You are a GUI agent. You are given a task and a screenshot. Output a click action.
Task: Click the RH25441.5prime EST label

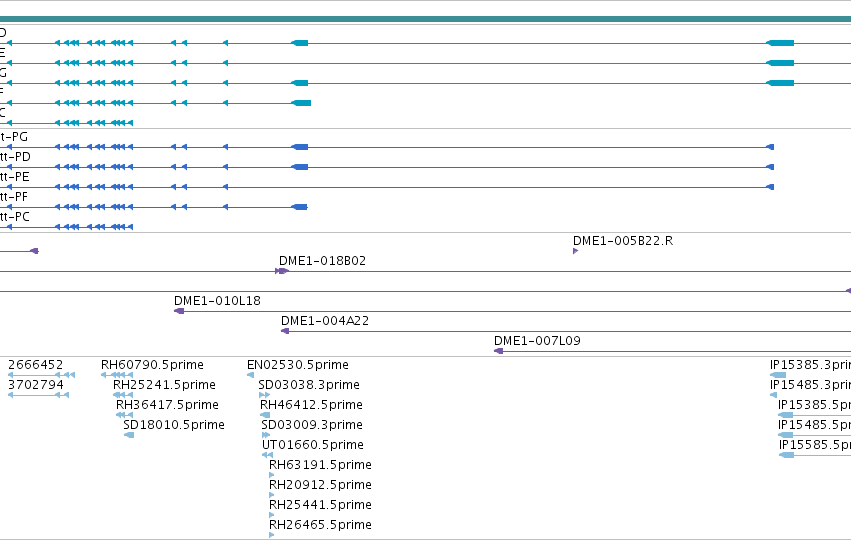(320, 505)
